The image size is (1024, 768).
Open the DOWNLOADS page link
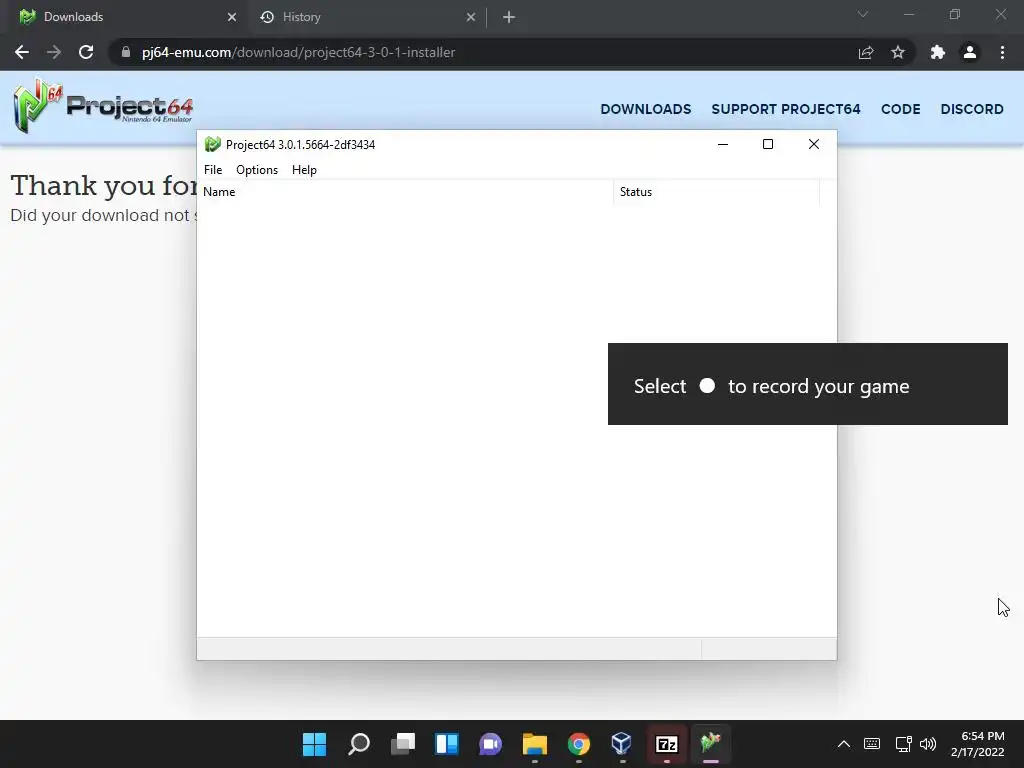pos(645,109)
